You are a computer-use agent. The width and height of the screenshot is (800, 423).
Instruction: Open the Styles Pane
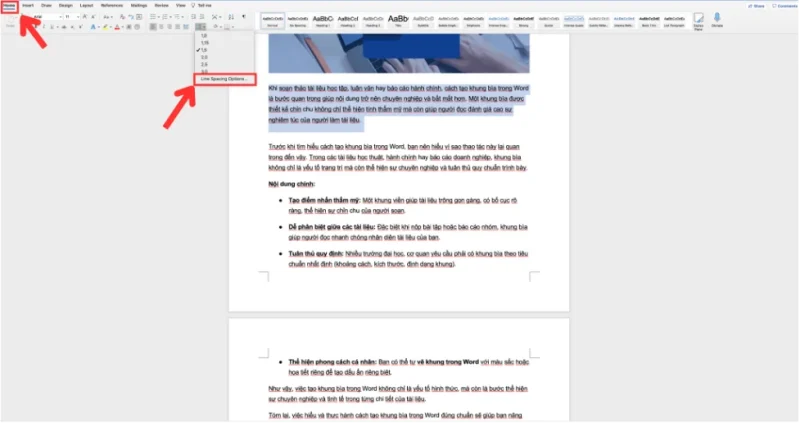[x=698, y=21]
